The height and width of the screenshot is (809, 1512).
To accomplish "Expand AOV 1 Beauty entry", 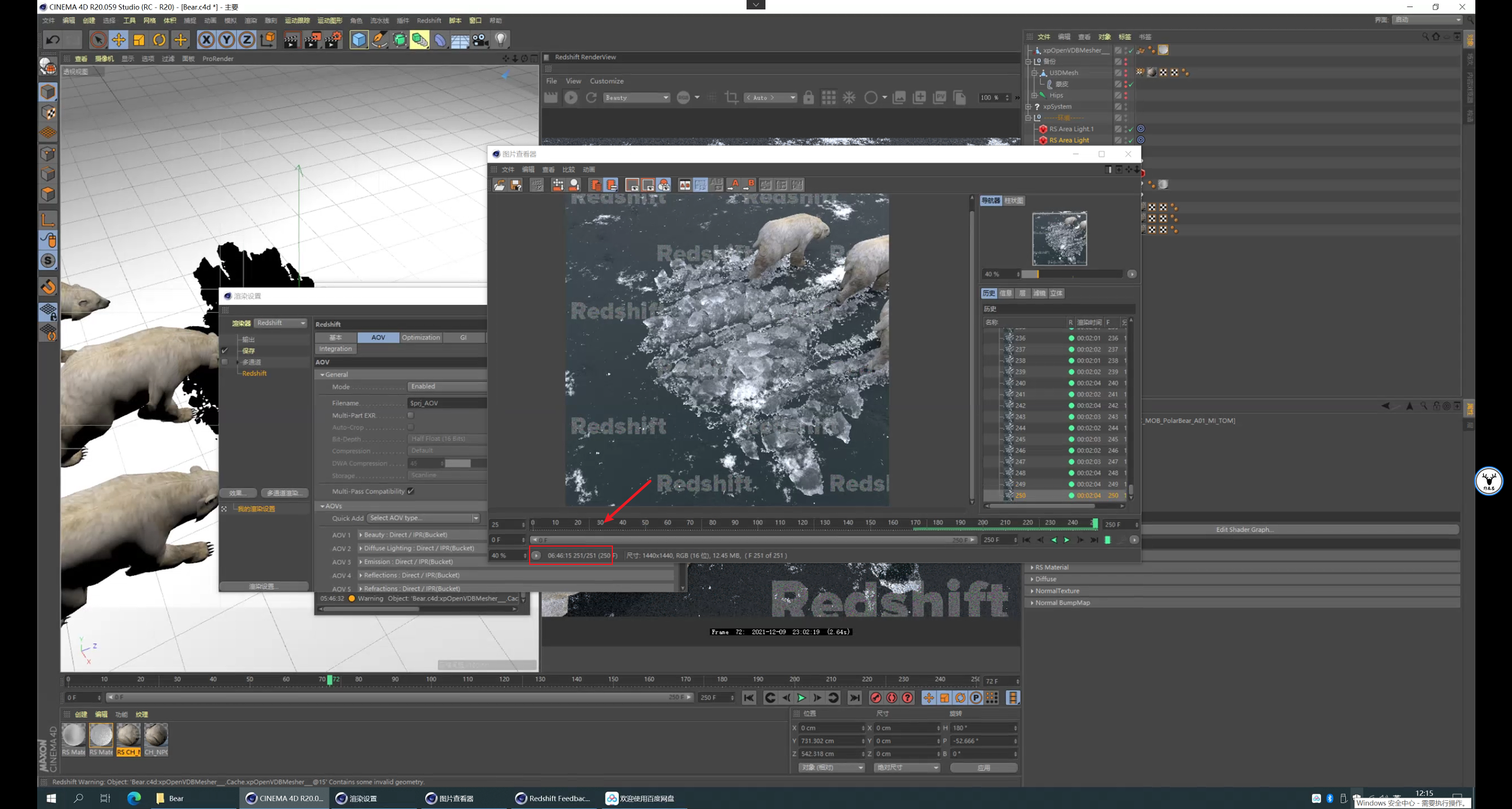I will (361, 535).
